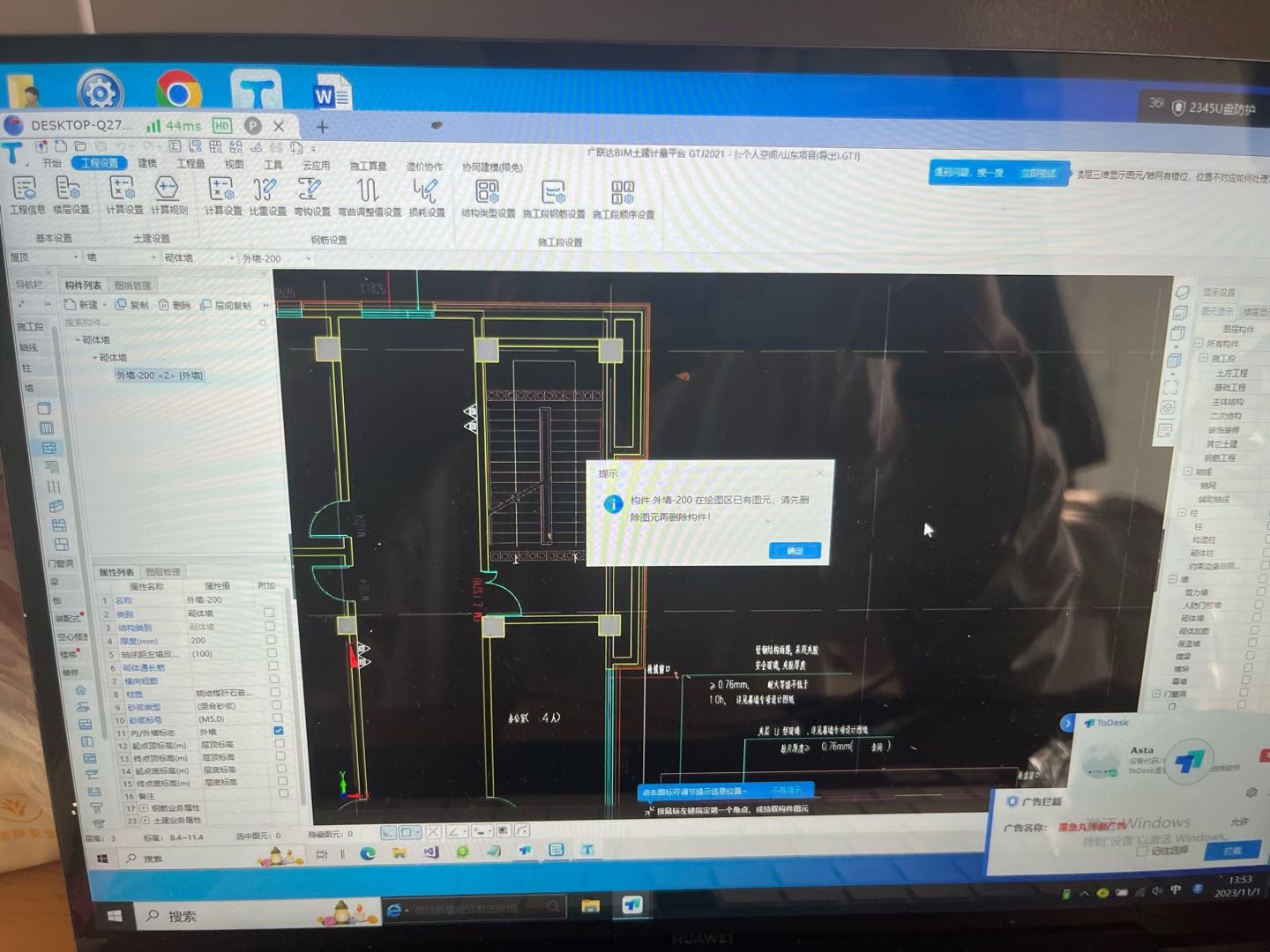Tick the 附加 checkbox for 材质 row
This screenshot has width=1270, height=952.
(x=275, y=693)
